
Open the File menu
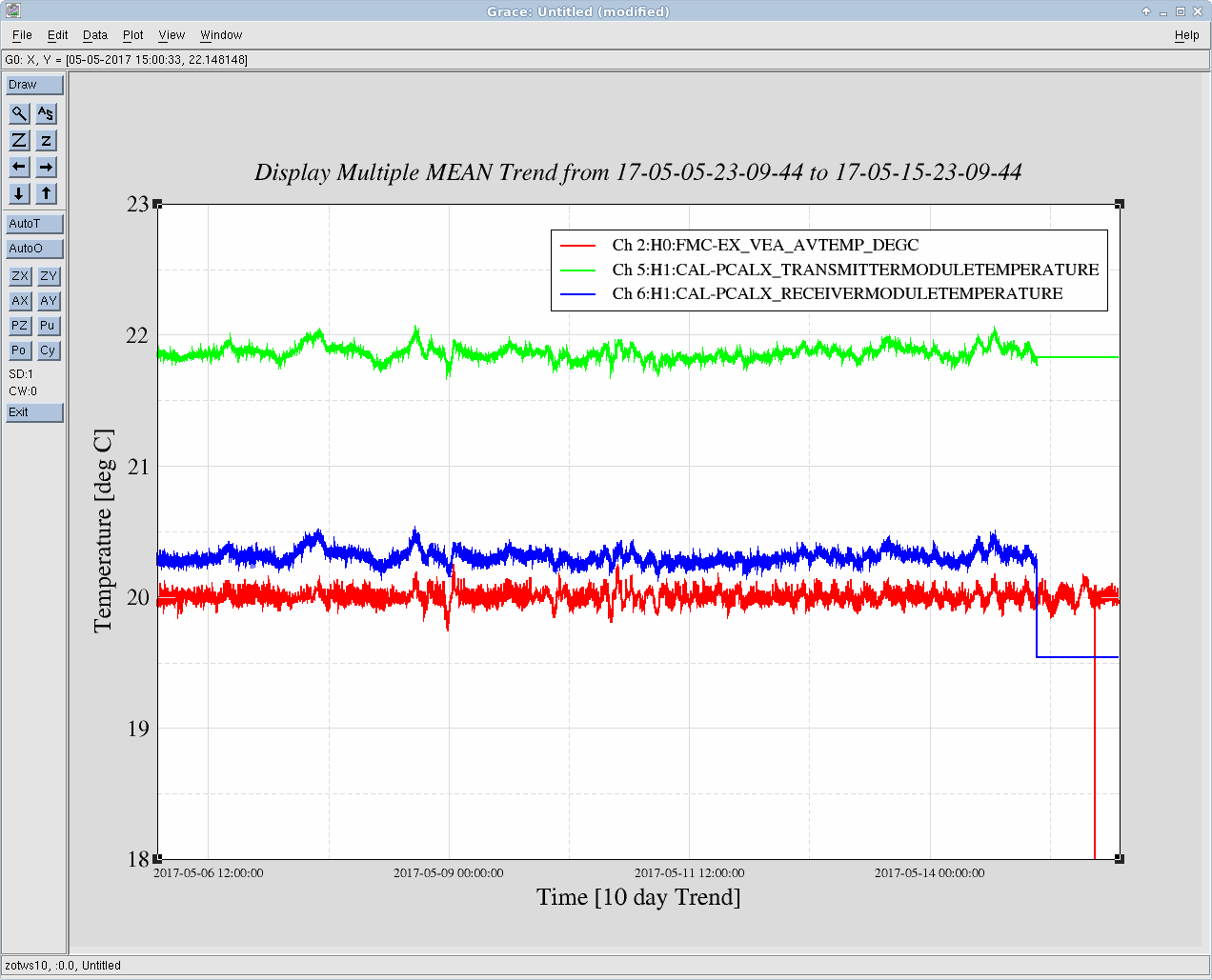[x=22, y=35]
